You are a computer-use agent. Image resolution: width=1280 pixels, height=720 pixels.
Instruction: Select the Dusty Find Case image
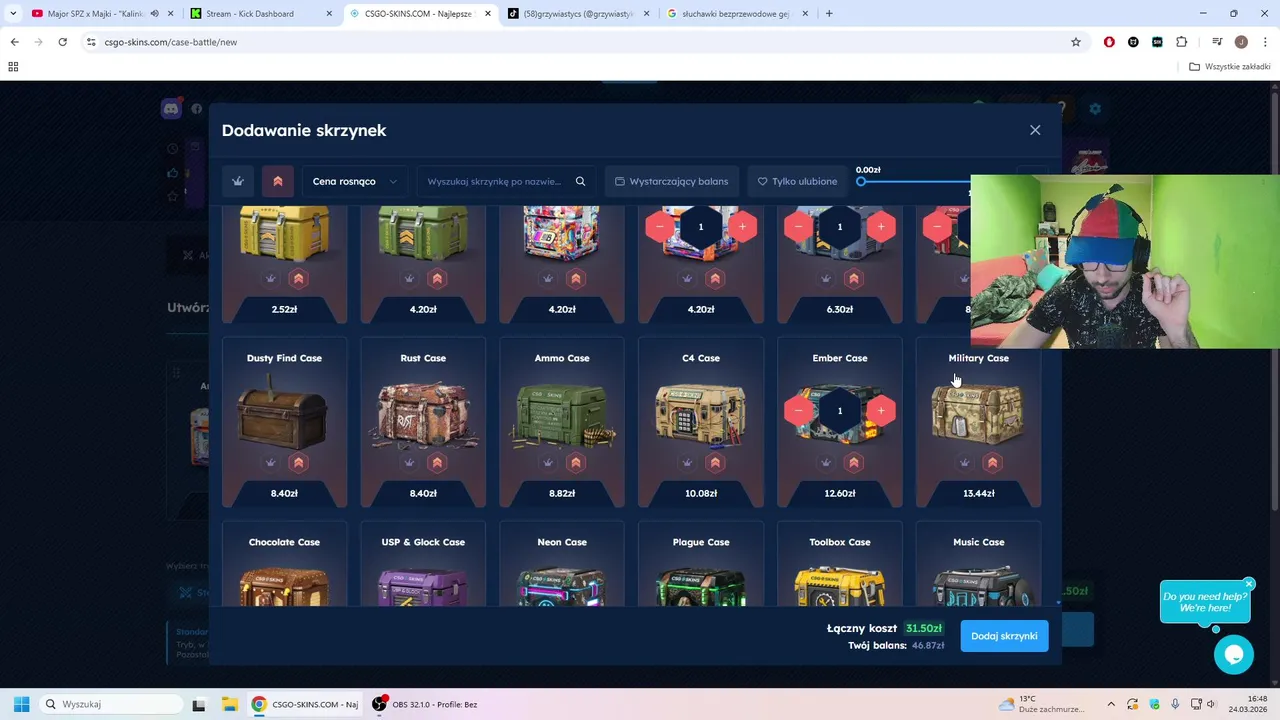click(x=284, y=411)
